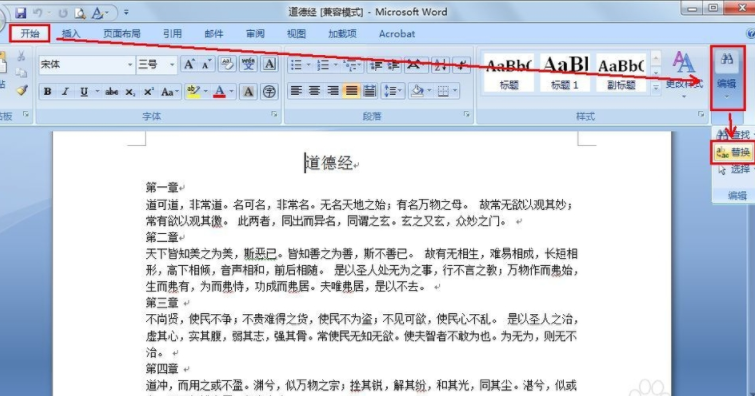The image size is (755, 396).
Task: Click the Enclose Characters circled 字 icon
Action: coord(269,91)
